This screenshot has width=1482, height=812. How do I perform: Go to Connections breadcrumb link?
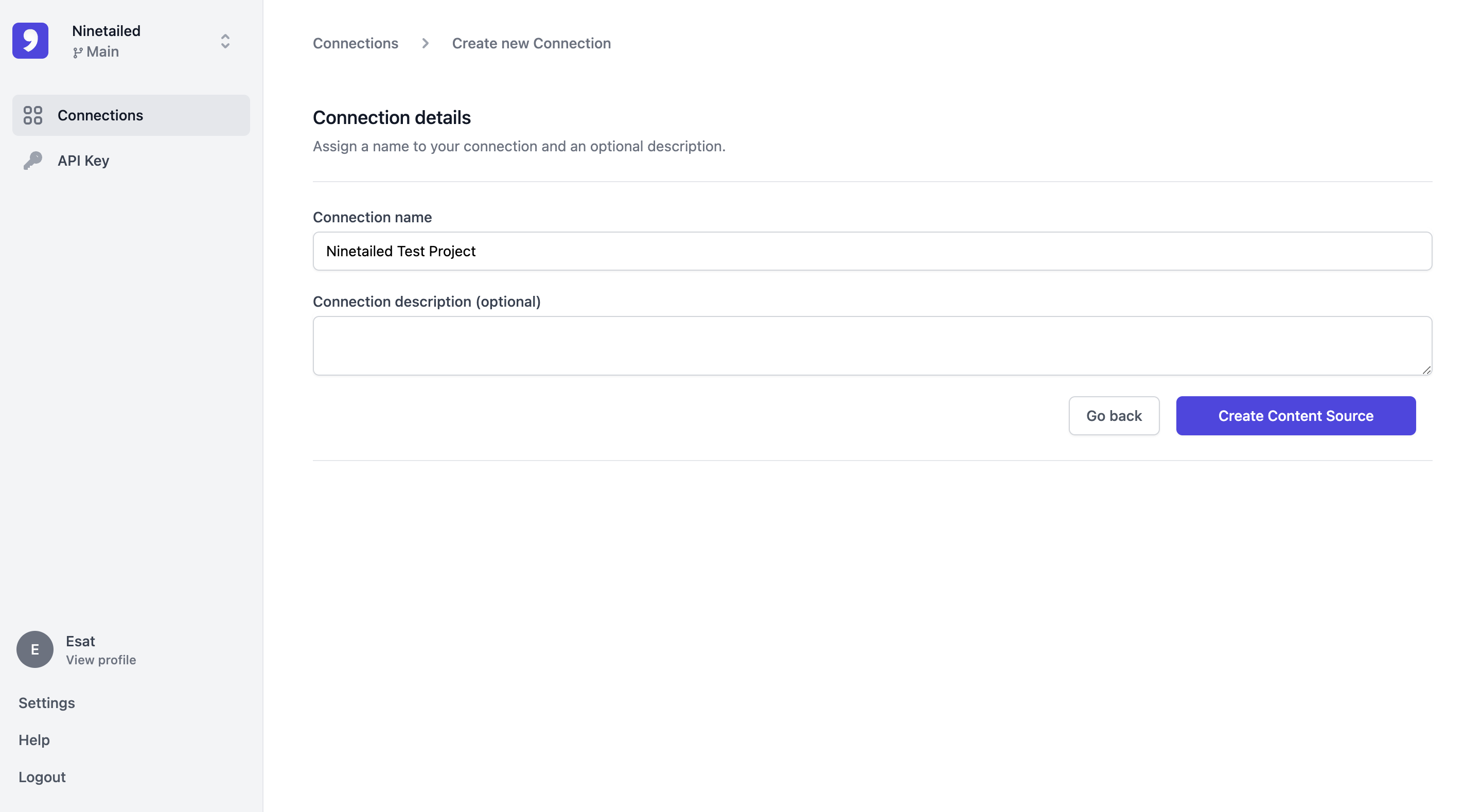[x=356, y=43]
